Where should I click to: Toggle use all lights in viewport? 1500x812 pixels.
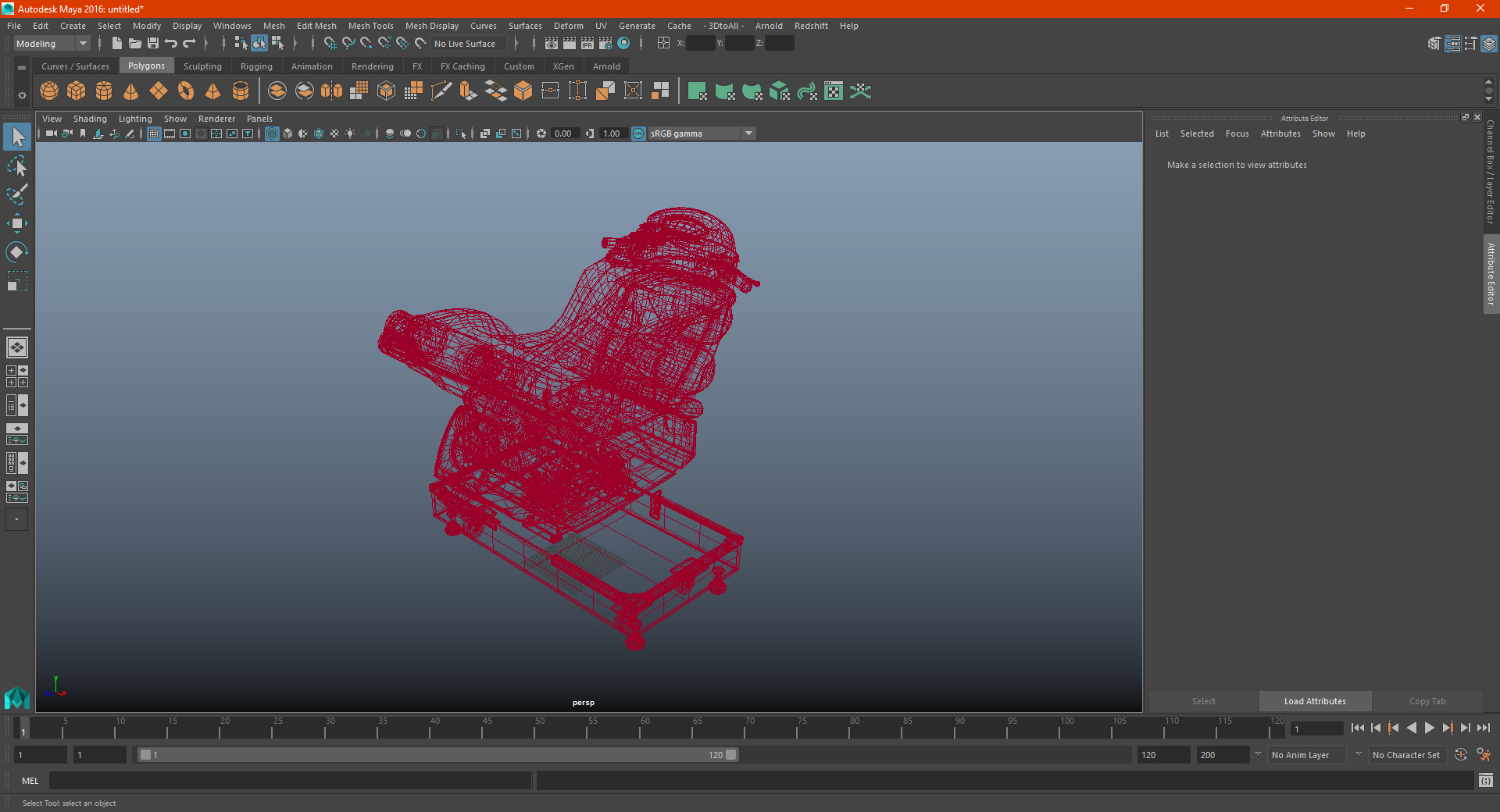pyautogui.click(x=350, y=134)
